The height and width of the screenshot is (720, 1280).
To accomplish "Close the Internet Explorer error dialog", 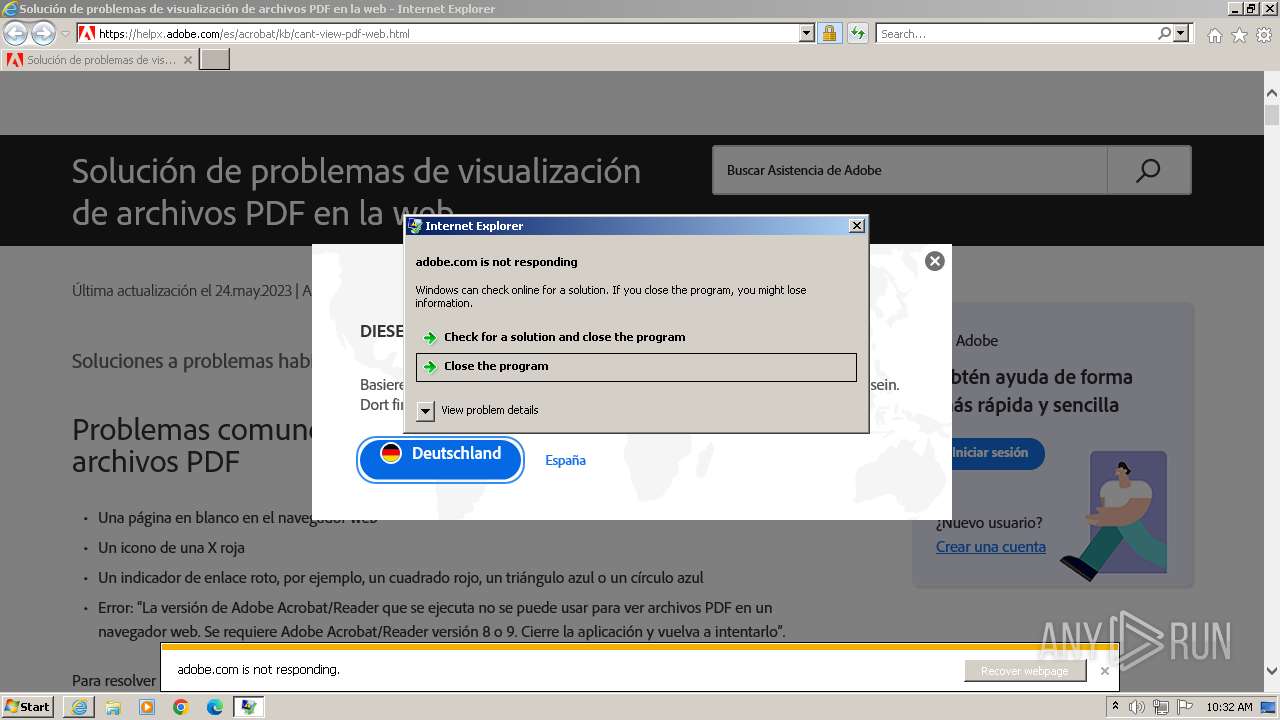I will coord(857,226).
